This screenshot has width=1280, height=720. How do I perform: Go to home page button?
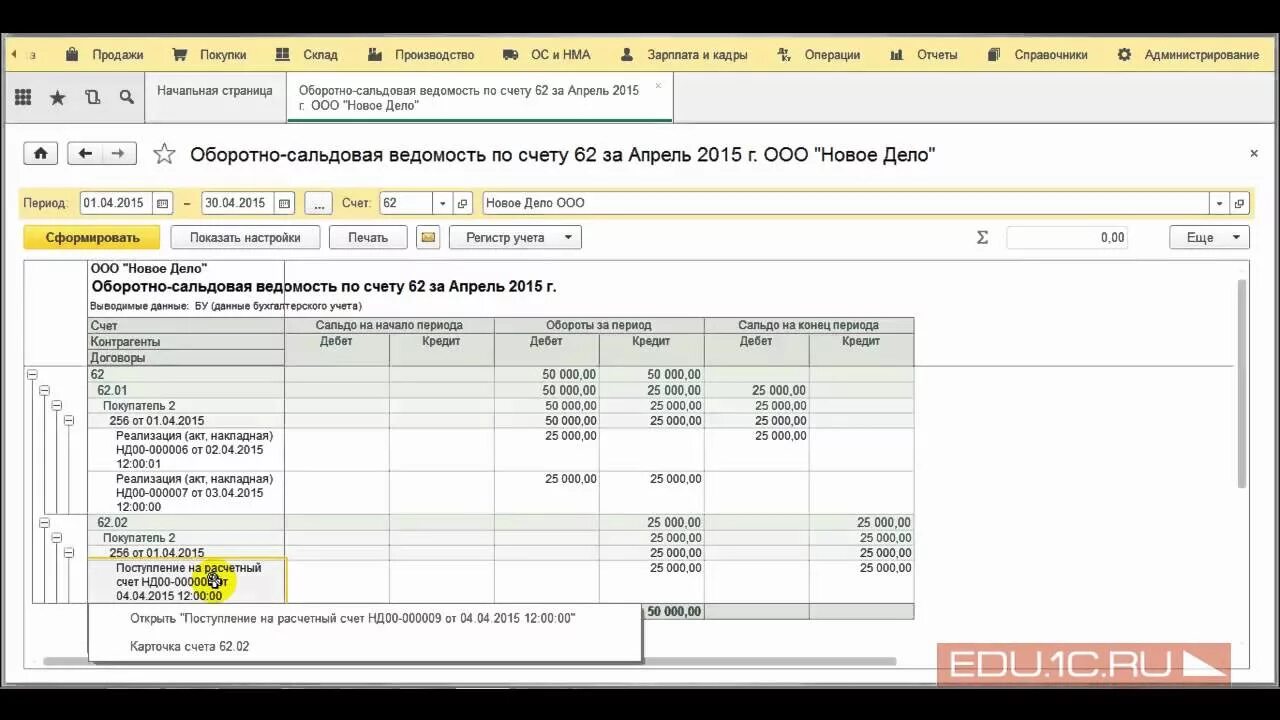40,153
